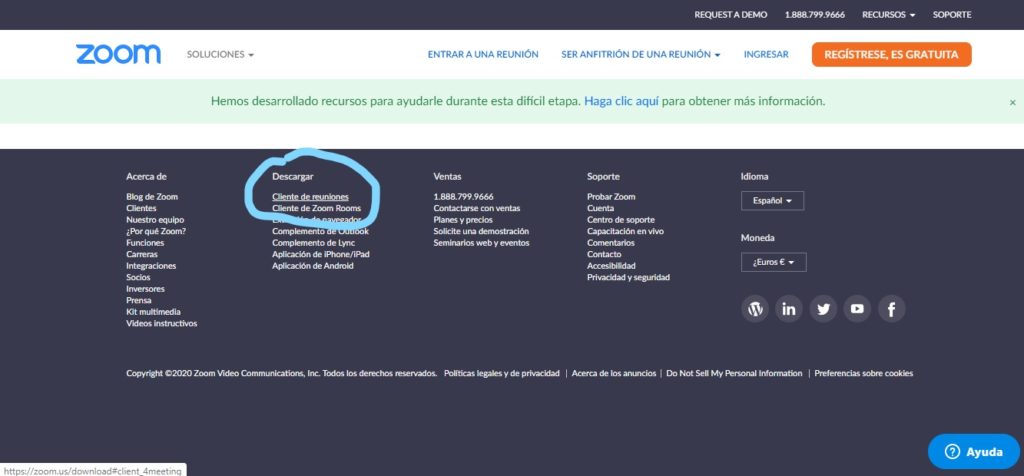Open the Recursos dropdown
1024x476 pixels.
pos(888,14)
